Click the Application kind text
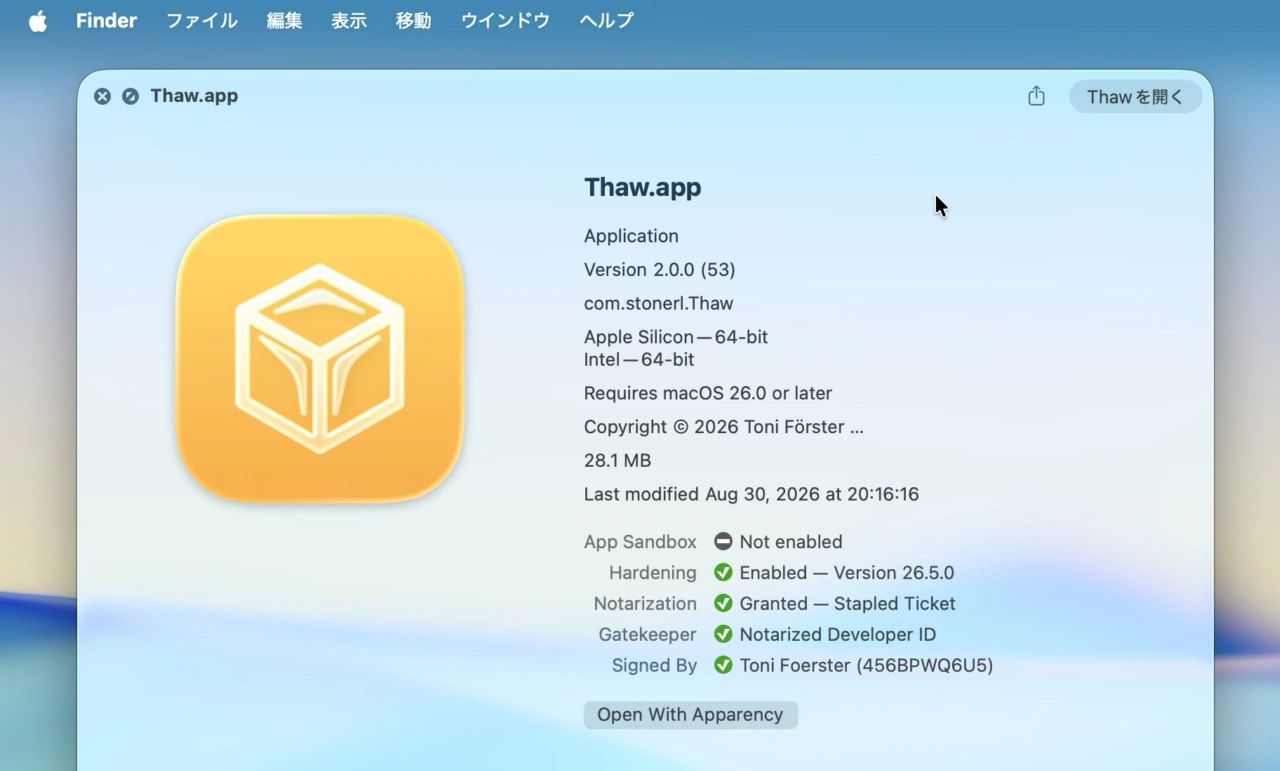Viewport: 1280px width, 771px height. [631, 236]
